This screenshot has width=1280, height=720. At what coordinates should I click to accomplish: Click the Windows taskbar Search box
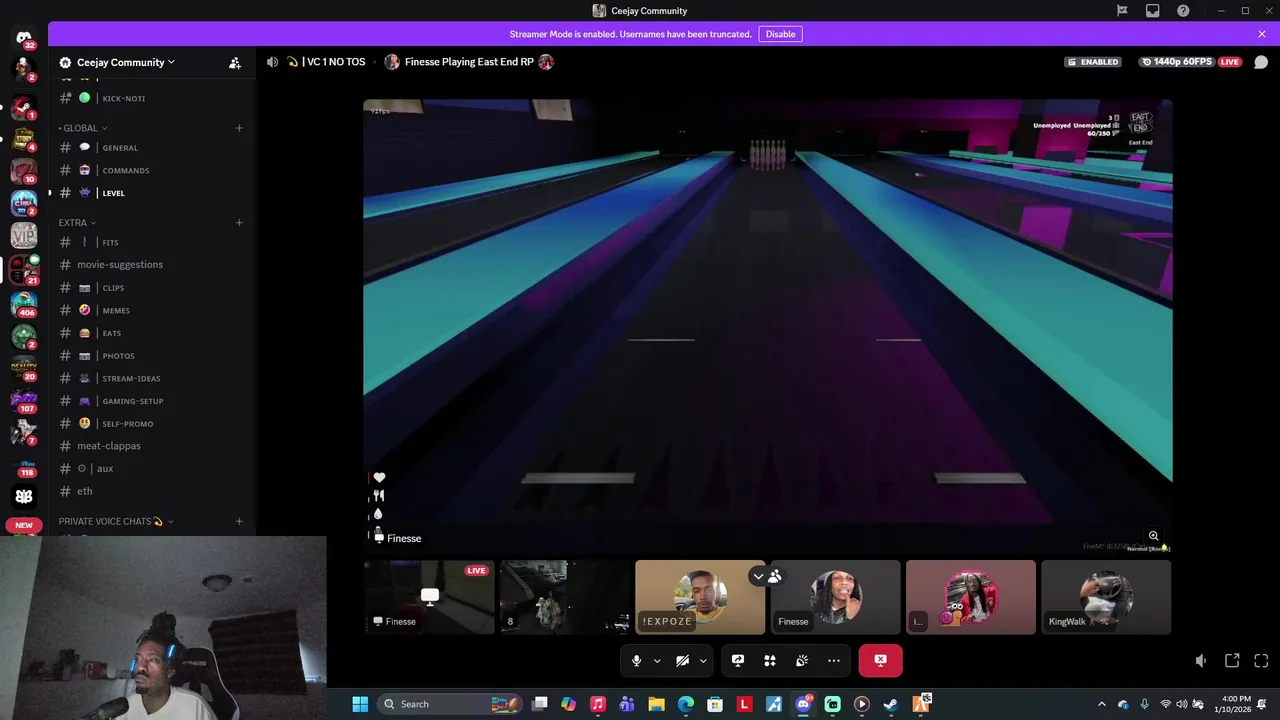[450, 704]
